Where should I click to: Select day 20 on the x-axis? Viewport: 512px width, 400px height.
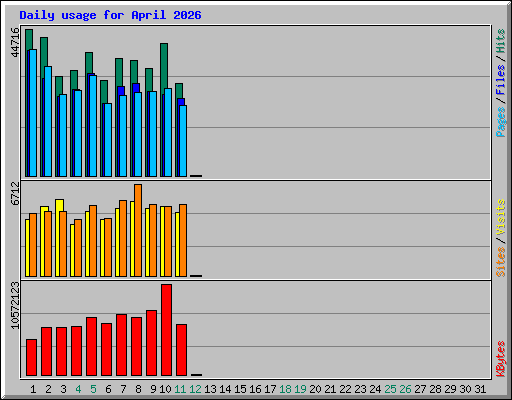coord(315,389)
